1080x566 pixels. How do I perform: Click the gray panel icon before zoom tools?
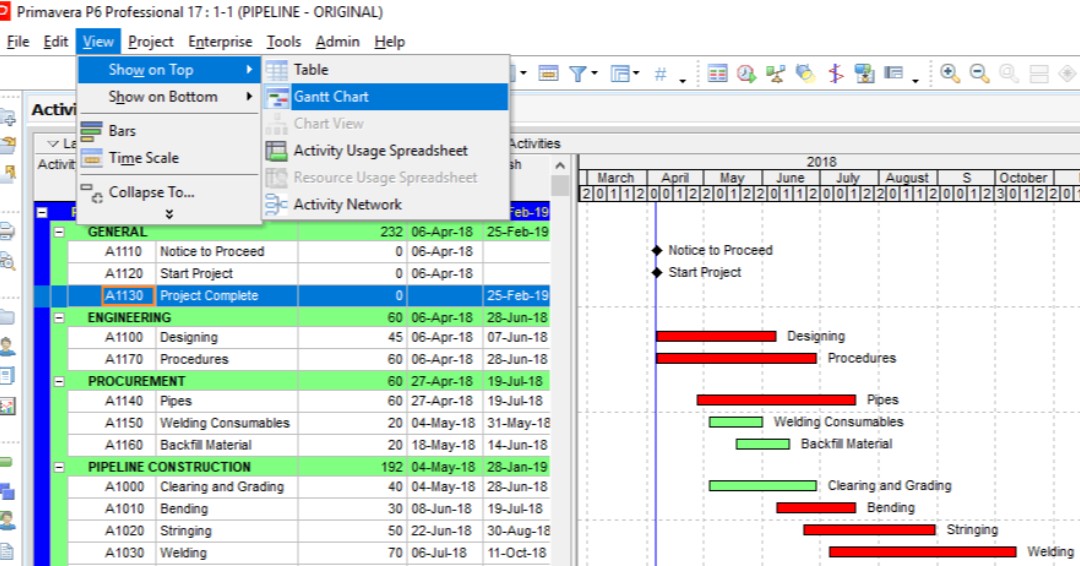coord(893,72)
